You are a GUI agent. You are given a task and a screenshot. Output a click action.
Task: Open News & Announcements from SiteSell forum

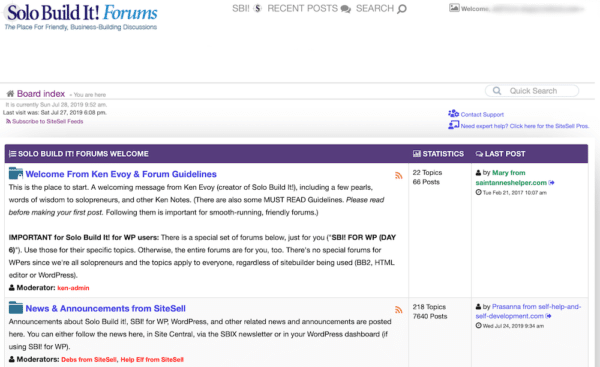click(x=106, y=308)
